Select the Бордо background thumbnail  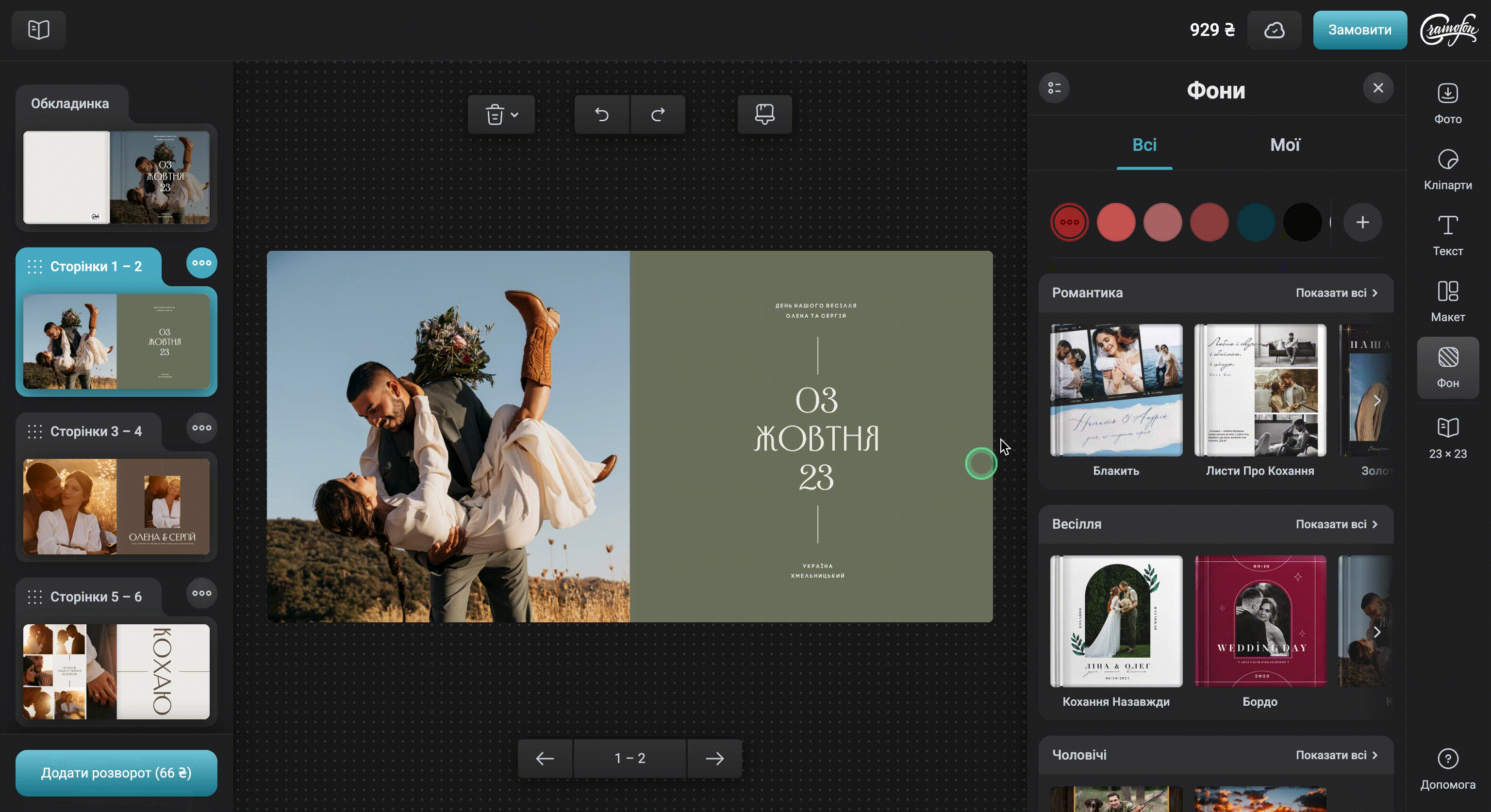click(1259, 622)
